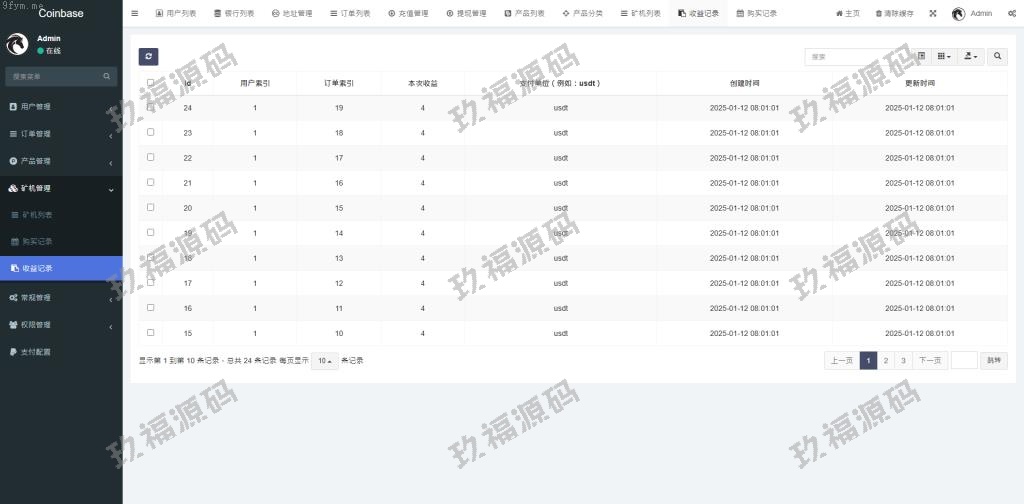Select the checkbox for row id 21
Image resolution: width=1024 pixels, height=504 pixels.
point(151,182)
